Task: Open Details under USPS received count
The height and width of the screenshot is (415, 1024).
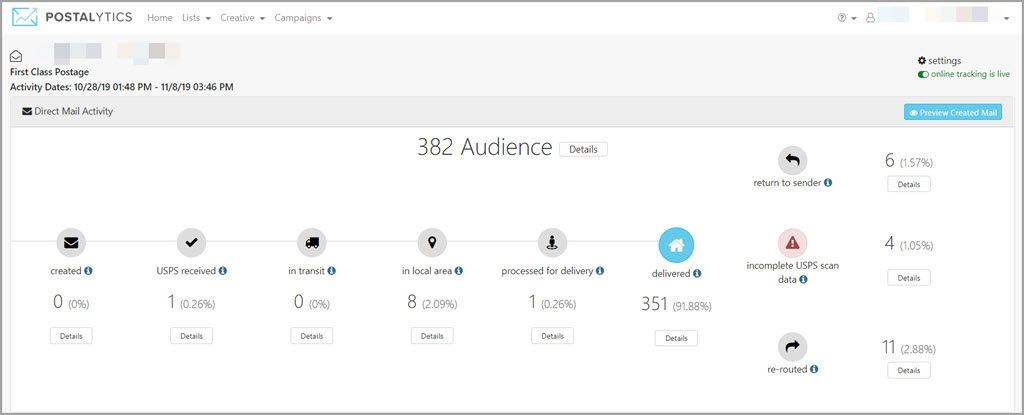Action: 191,335
